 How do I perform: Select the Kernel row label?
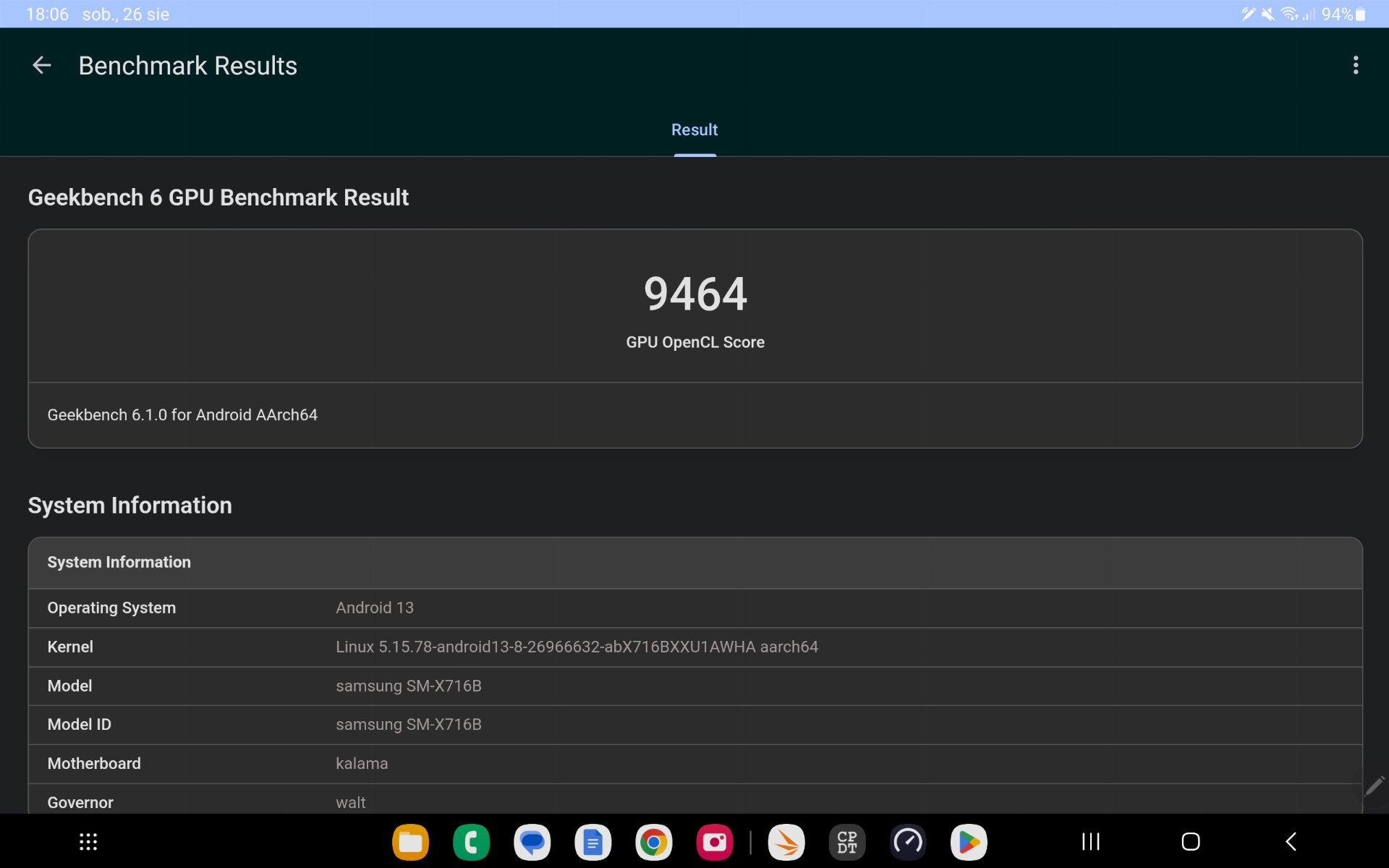[70, 647]
